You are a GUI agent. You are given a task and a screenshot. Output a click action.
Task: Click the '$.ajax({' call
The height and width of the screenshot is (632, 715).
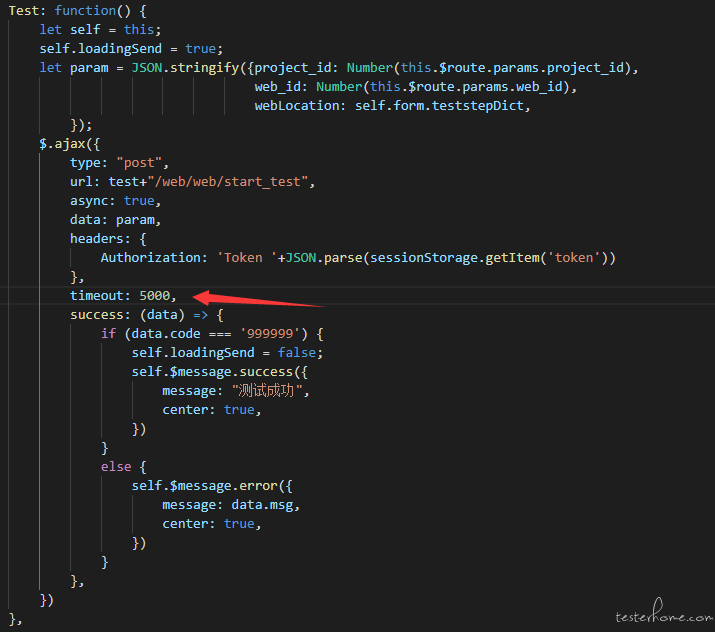pyautogui.click(x=69, y=144)
